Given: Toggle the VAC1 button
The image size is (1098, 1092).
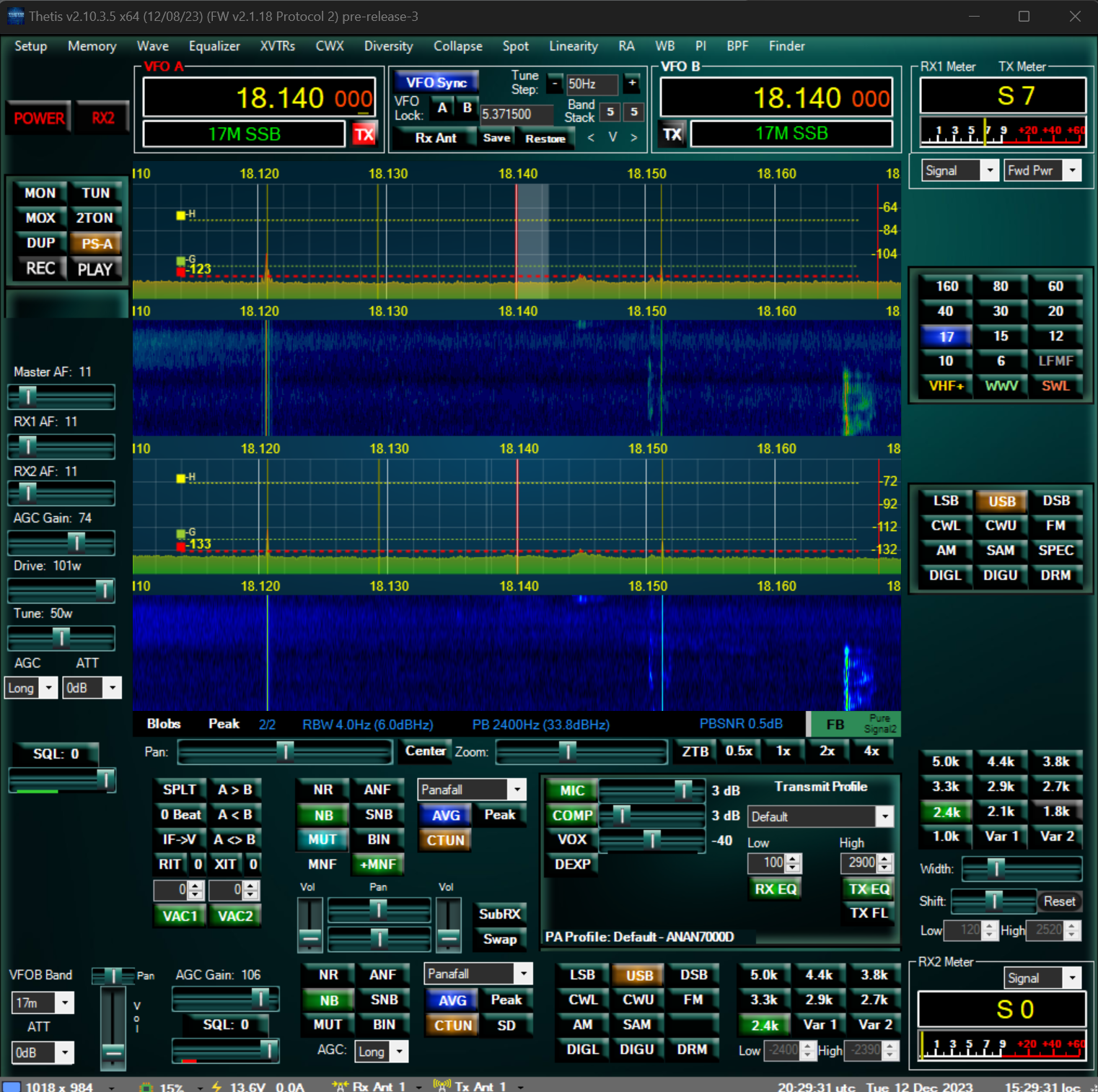Looking at the screenshot, I should click(x=180, y=916).
